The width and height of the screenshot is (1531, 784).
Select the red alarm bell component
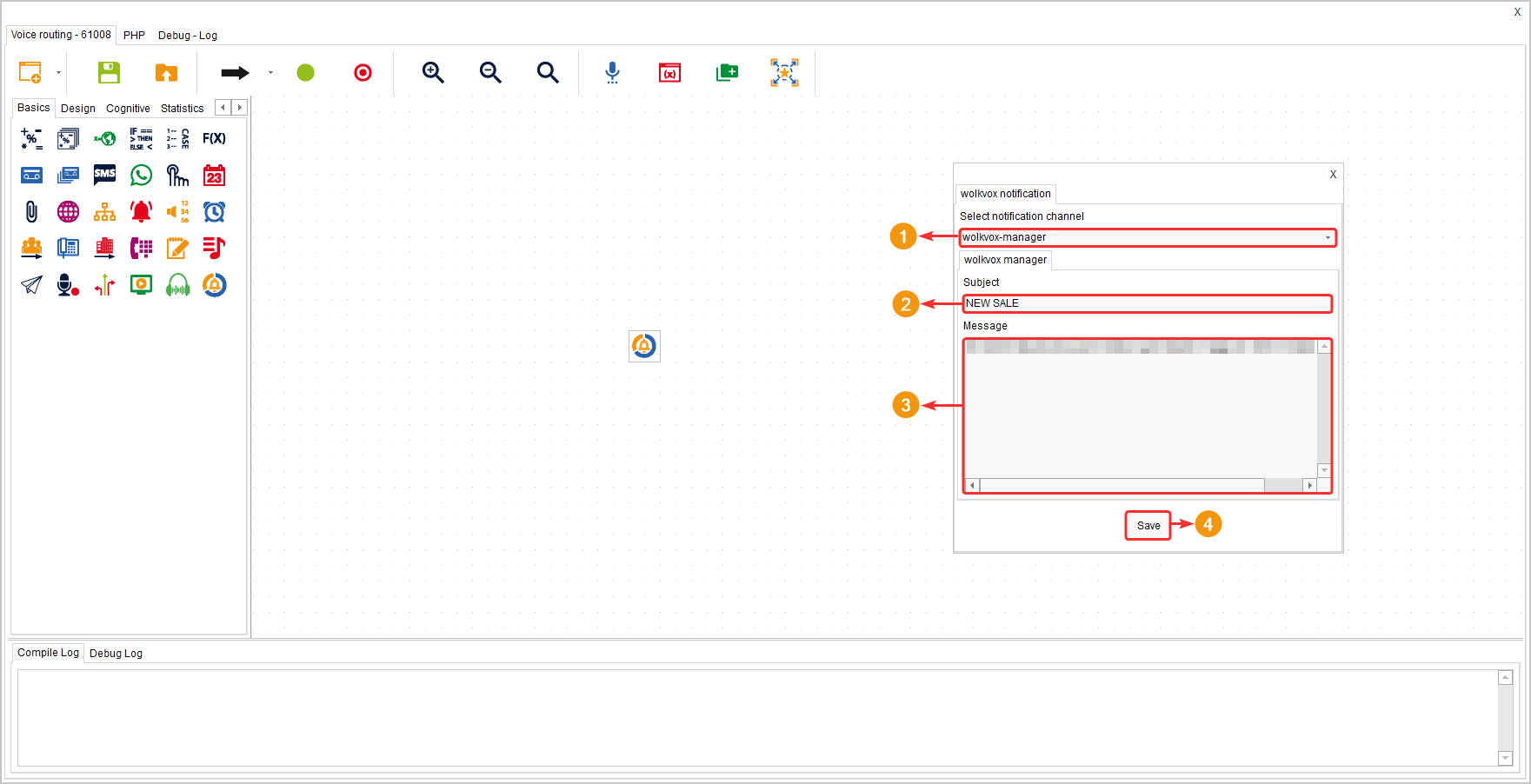[141, 211]
